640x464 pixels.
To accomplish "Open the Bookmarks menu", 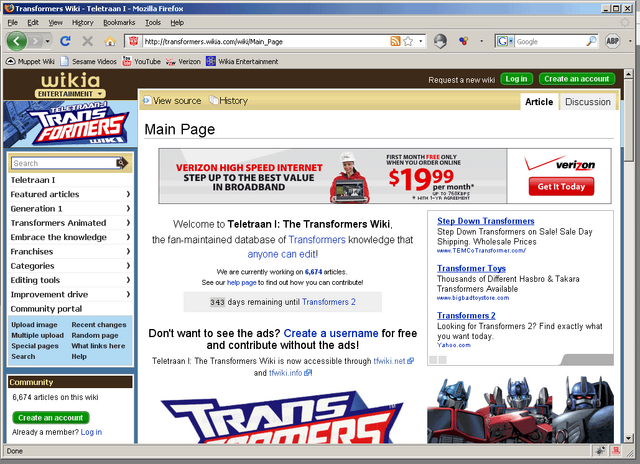I will coord(119,22).
